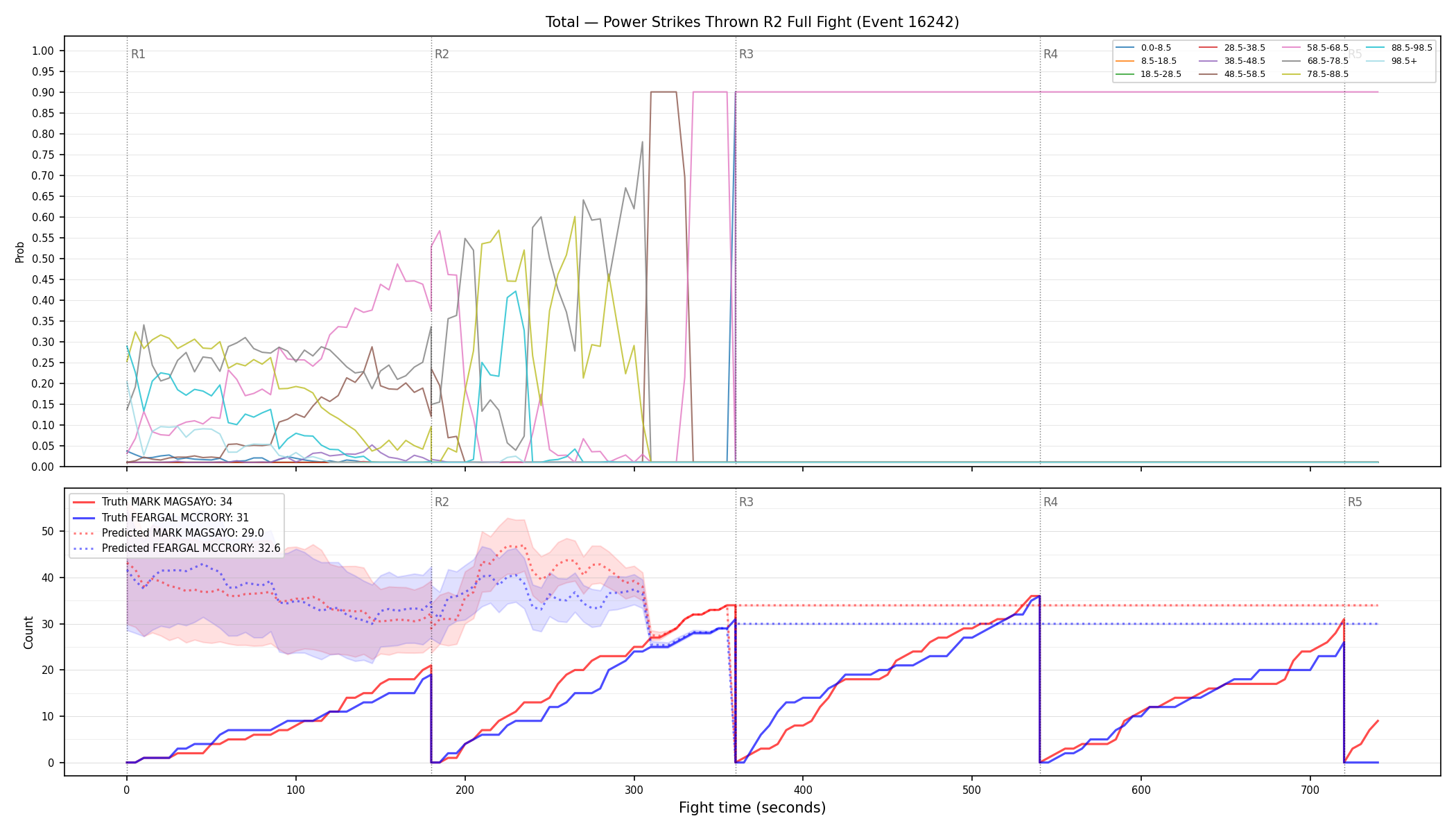Click the 400 tick on the fight time axis

(x=803, y=790)
